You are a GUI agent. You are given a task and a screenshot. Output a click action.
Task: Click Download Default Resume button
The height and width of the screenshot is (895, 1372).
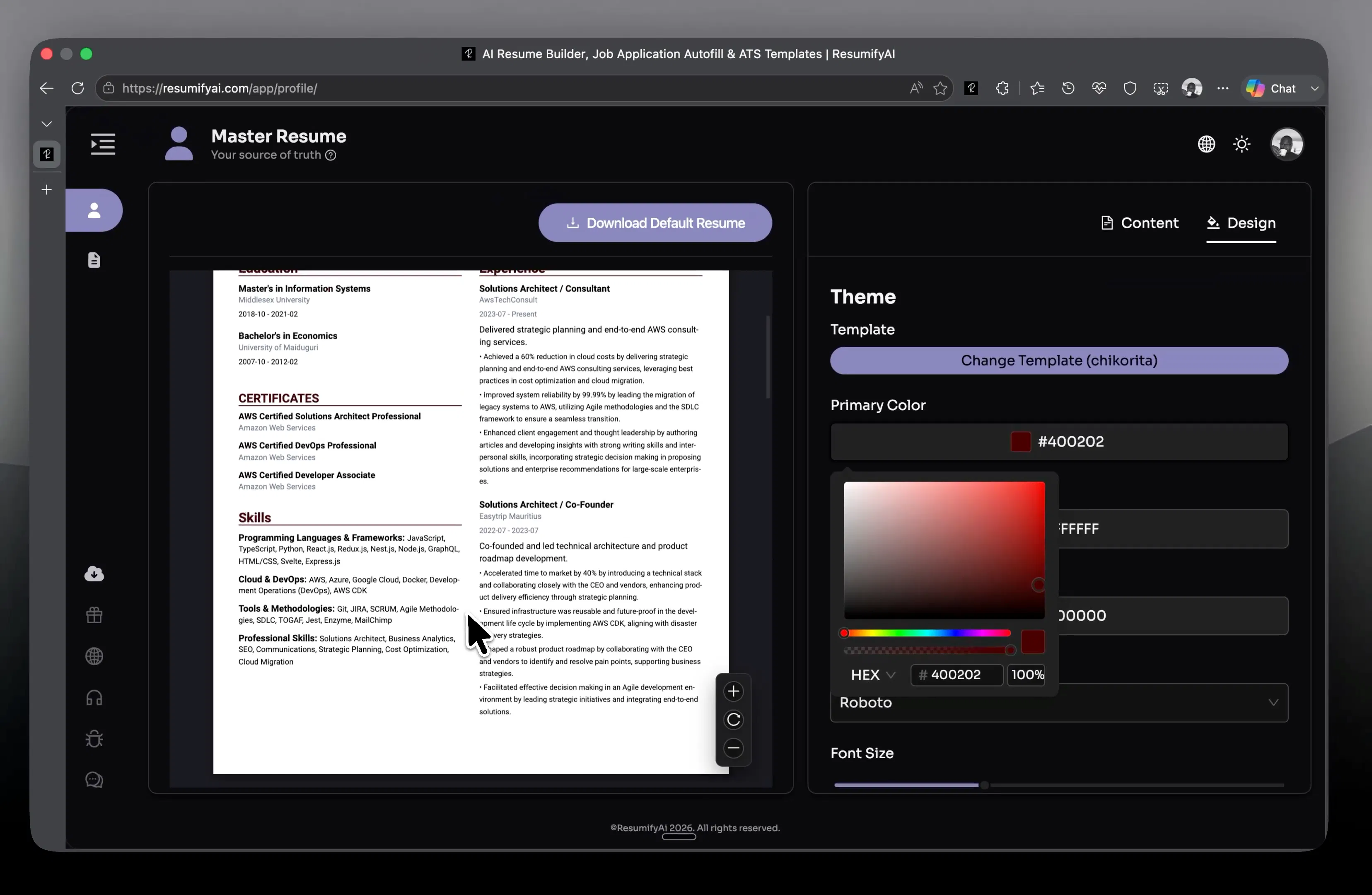(x=655, y=223)
